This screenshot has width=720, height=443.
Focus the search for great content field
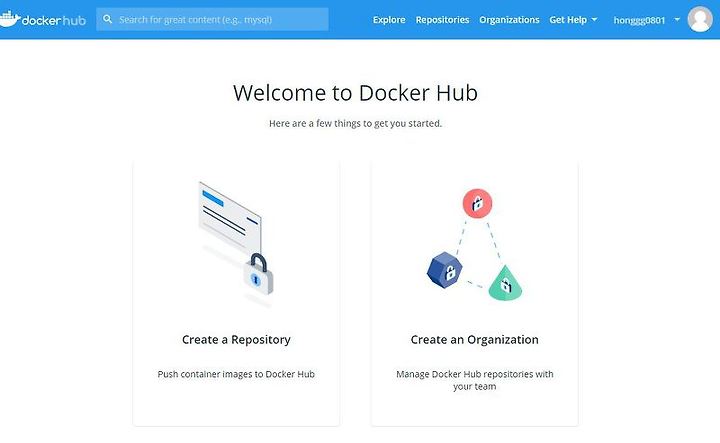click(x=212, y=19)
